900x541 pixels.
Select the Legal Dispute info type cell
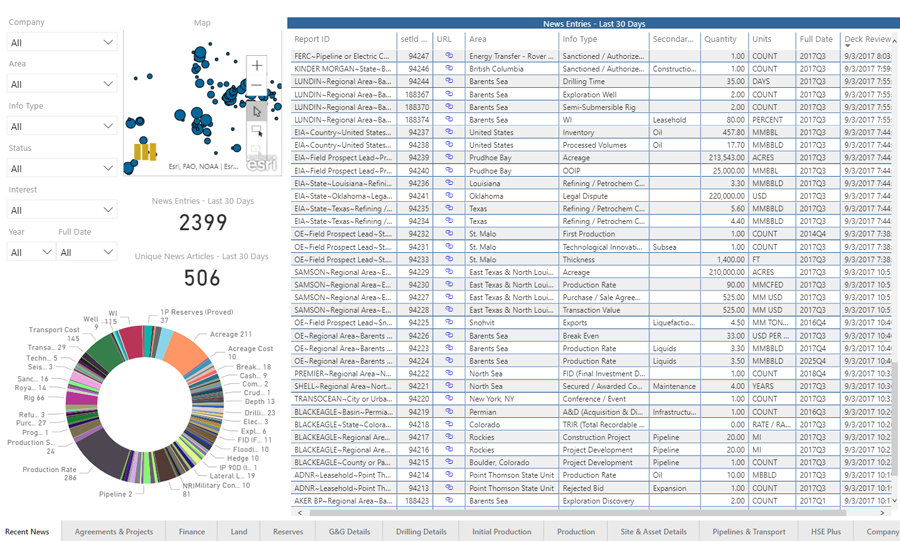pyautogui.click(x=604, y=196)
